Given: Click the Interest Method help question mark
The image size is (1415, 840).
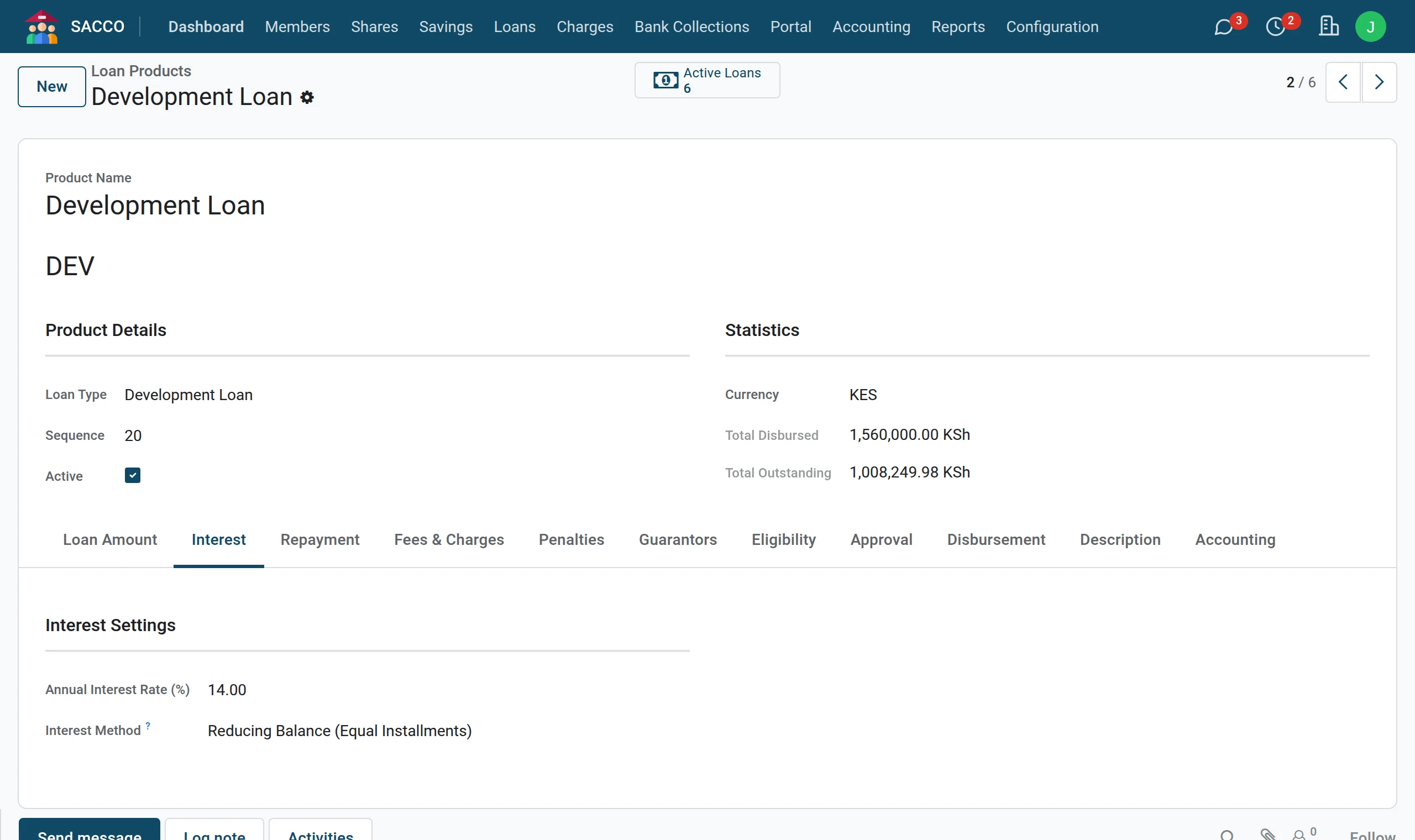Looking at the screenshot, I should click(x=148, y=725).
